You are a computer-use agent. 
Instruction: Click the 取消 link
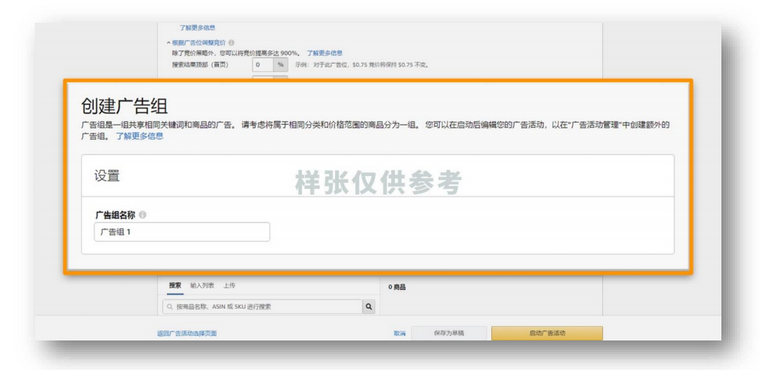coord(399,334)
